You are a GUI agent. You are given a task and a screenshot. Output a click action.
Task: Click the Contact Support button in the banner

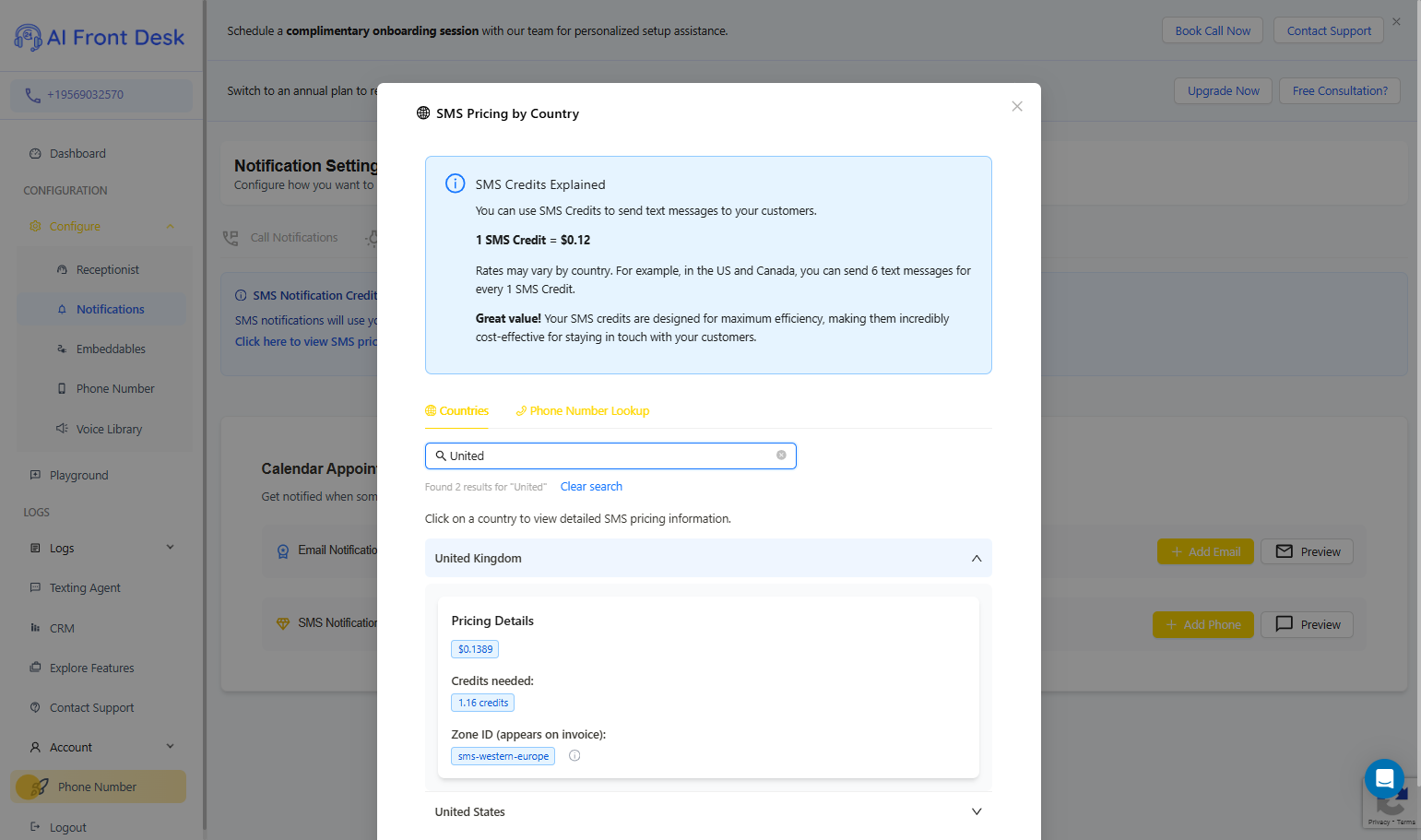pyautogui.click(x=1329, y=30)
